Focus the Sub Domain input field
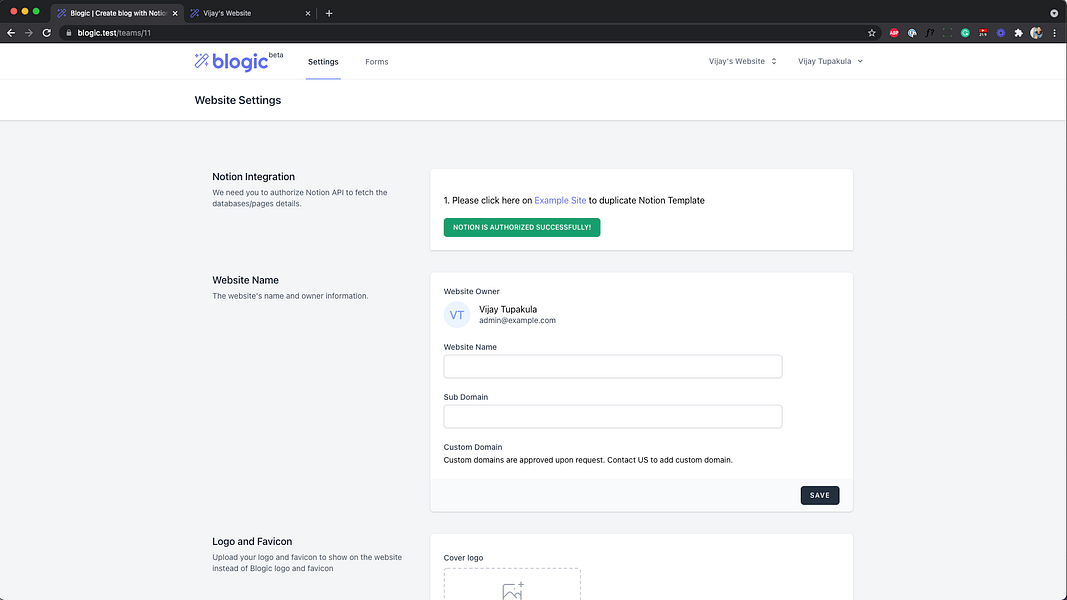This screenshot has width=1067, height=600. point(612,416)
